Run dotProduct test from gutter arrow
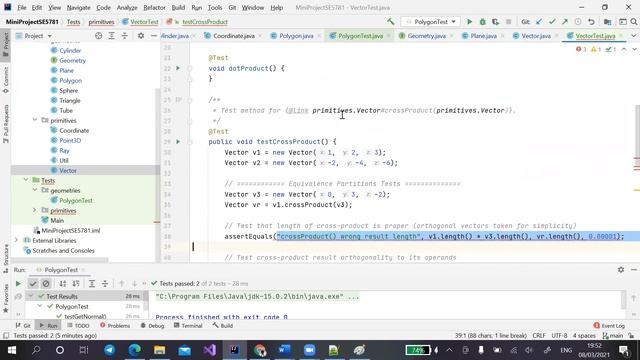 178,68
